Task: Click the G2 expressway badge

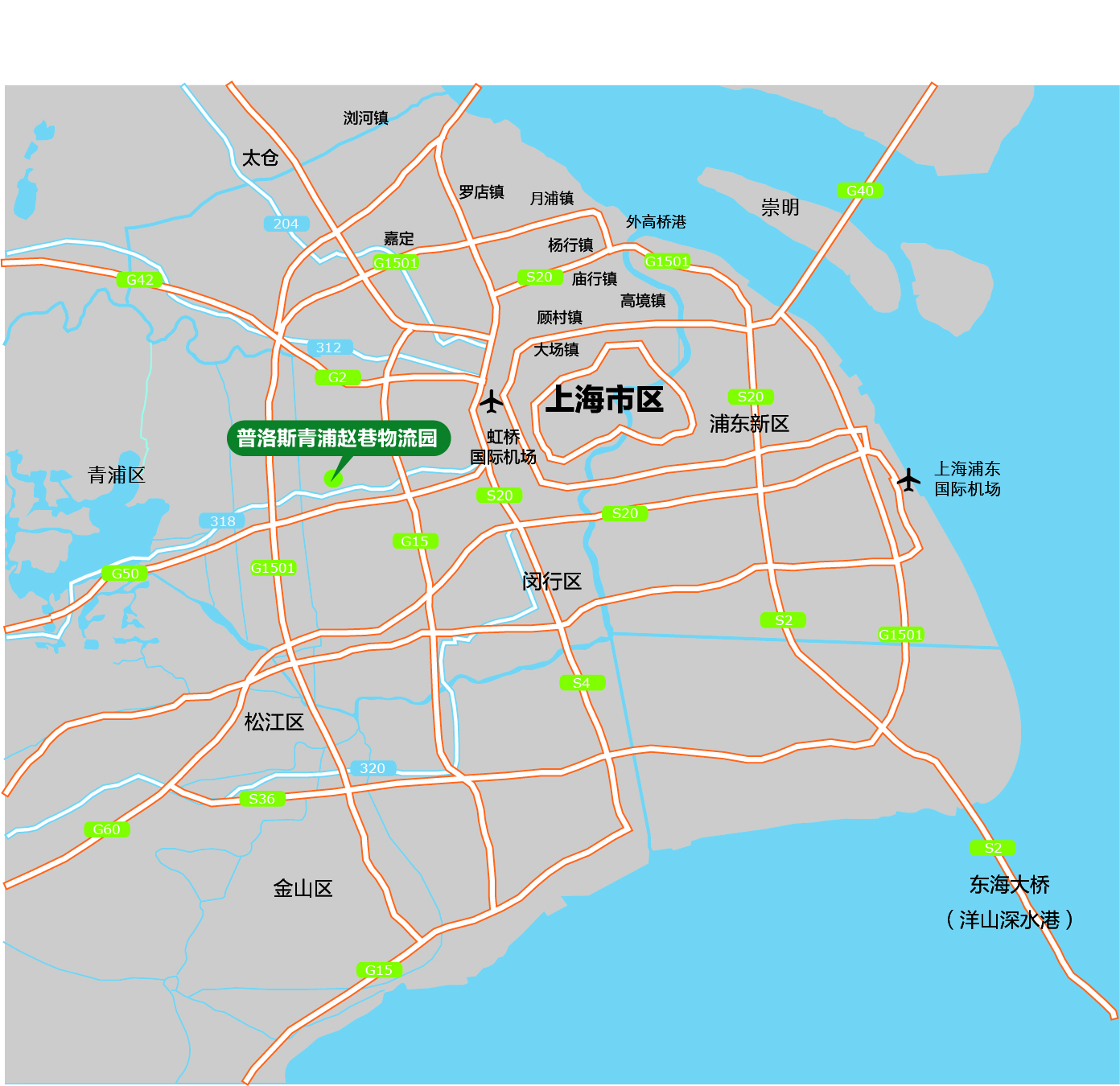Action: pos(338,377)
